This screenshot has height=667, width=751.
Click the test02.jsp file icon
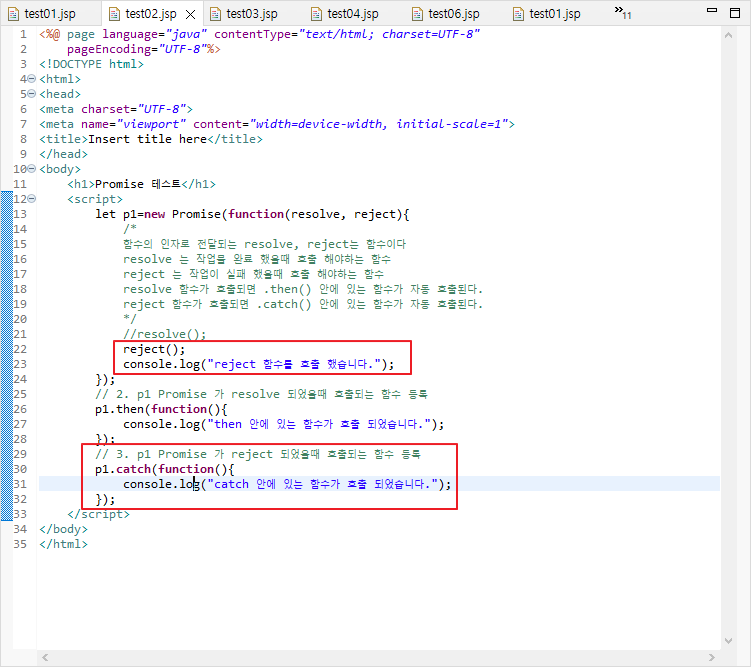[114, 14]
